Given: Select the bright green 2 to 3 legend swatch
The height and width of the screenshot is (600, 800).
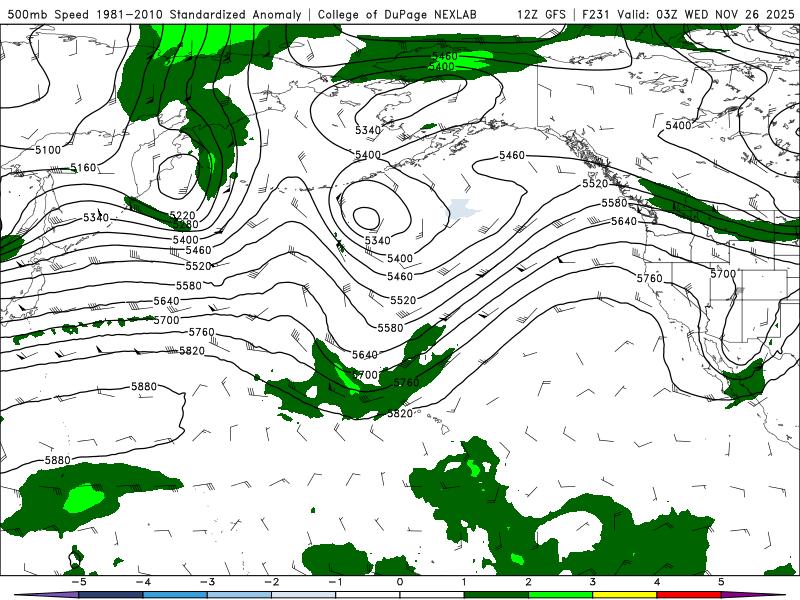Looking at the screenshot, I should pyautogui.click(x=561, y=595).
